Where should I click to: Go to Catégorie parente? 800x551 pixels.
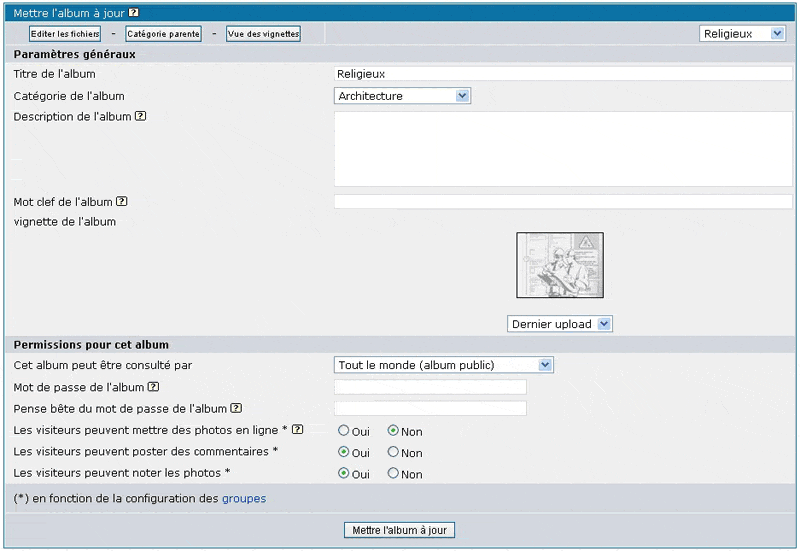pyautogui.click(x=163, y=34)
